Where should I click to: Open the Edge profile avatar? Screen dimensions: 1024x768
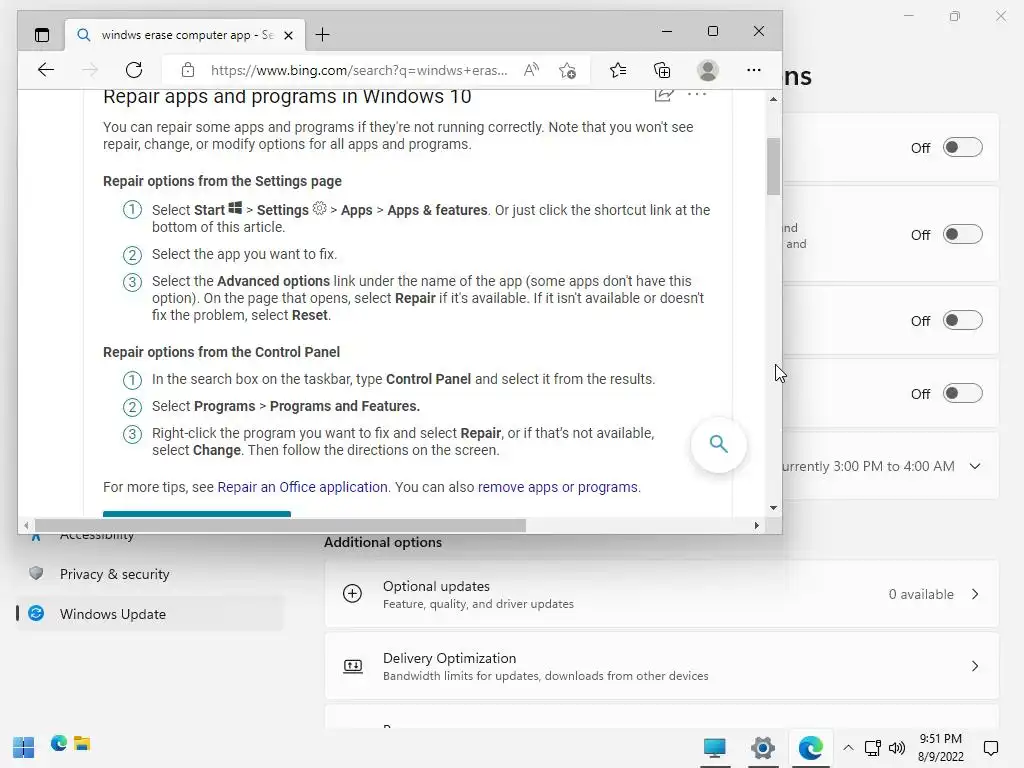(708, 70)
